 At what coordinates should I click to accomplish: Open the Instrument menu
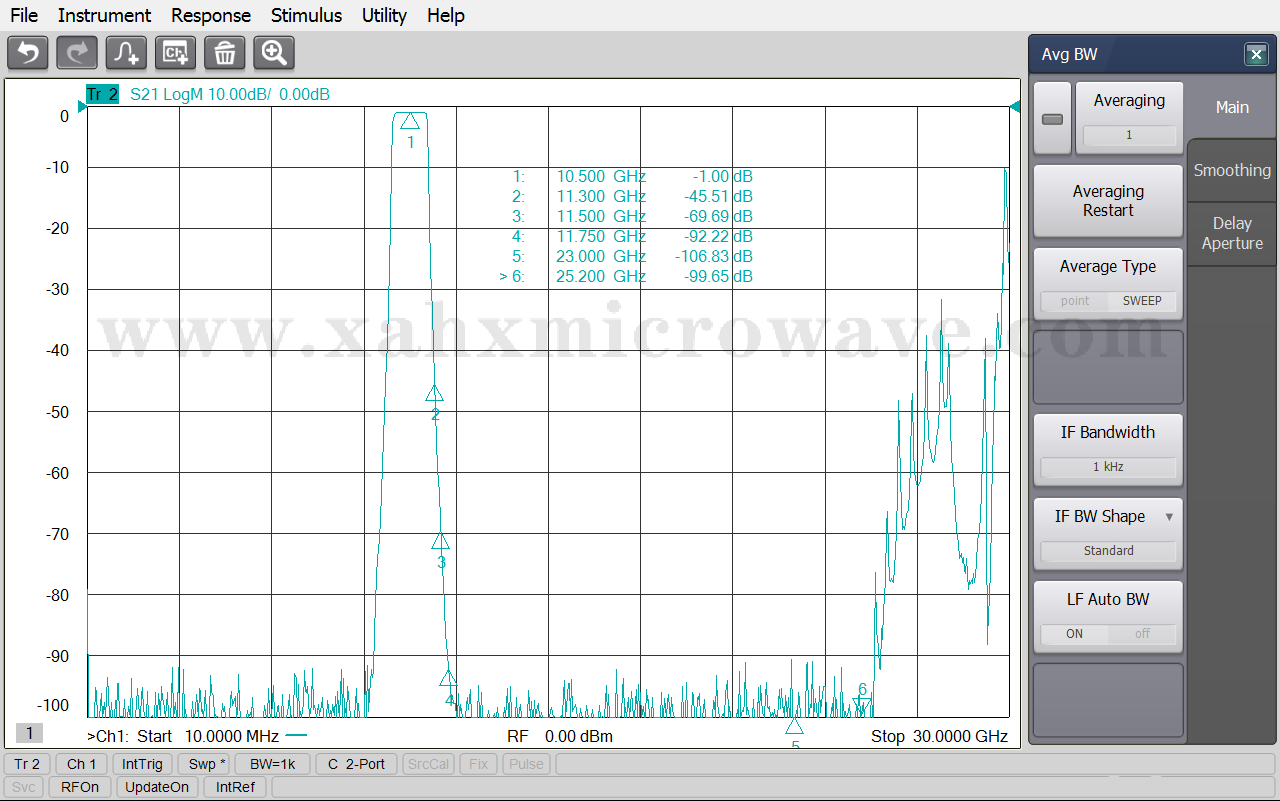tap(104, 15)
